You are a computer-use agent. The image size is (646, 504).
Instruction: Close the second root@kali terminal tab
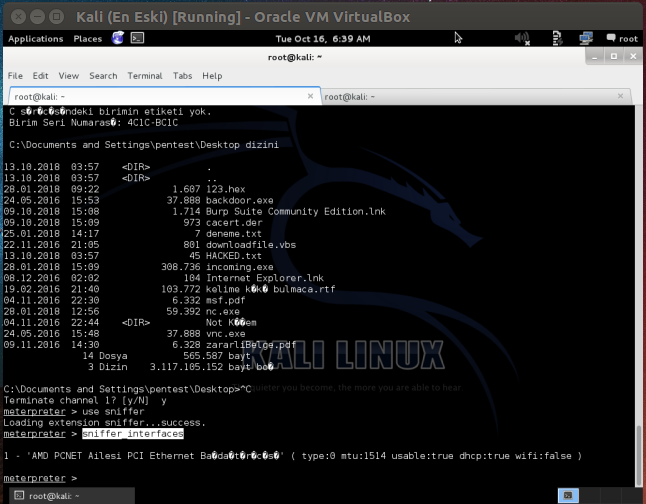(620, 96)
